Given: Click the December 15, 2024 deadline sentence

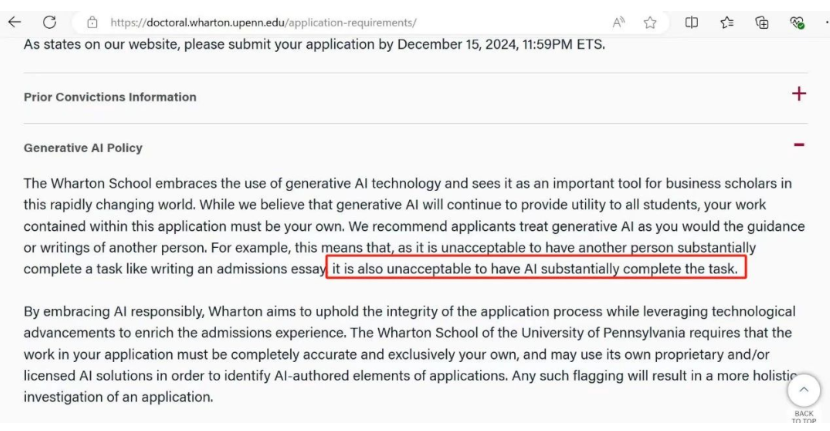Looking at the screenshot, I should (314, 44).
